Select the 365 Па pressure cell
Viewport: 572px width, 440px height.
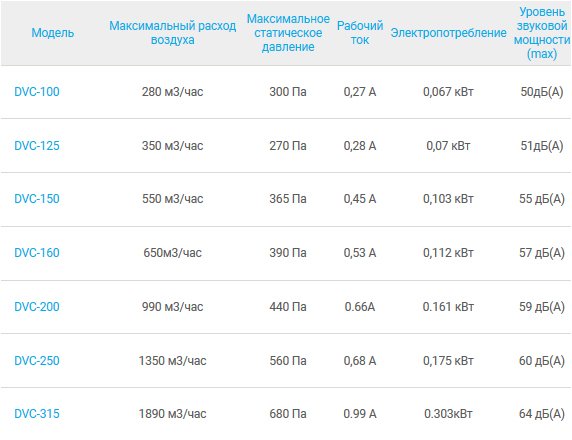point(288,199)
